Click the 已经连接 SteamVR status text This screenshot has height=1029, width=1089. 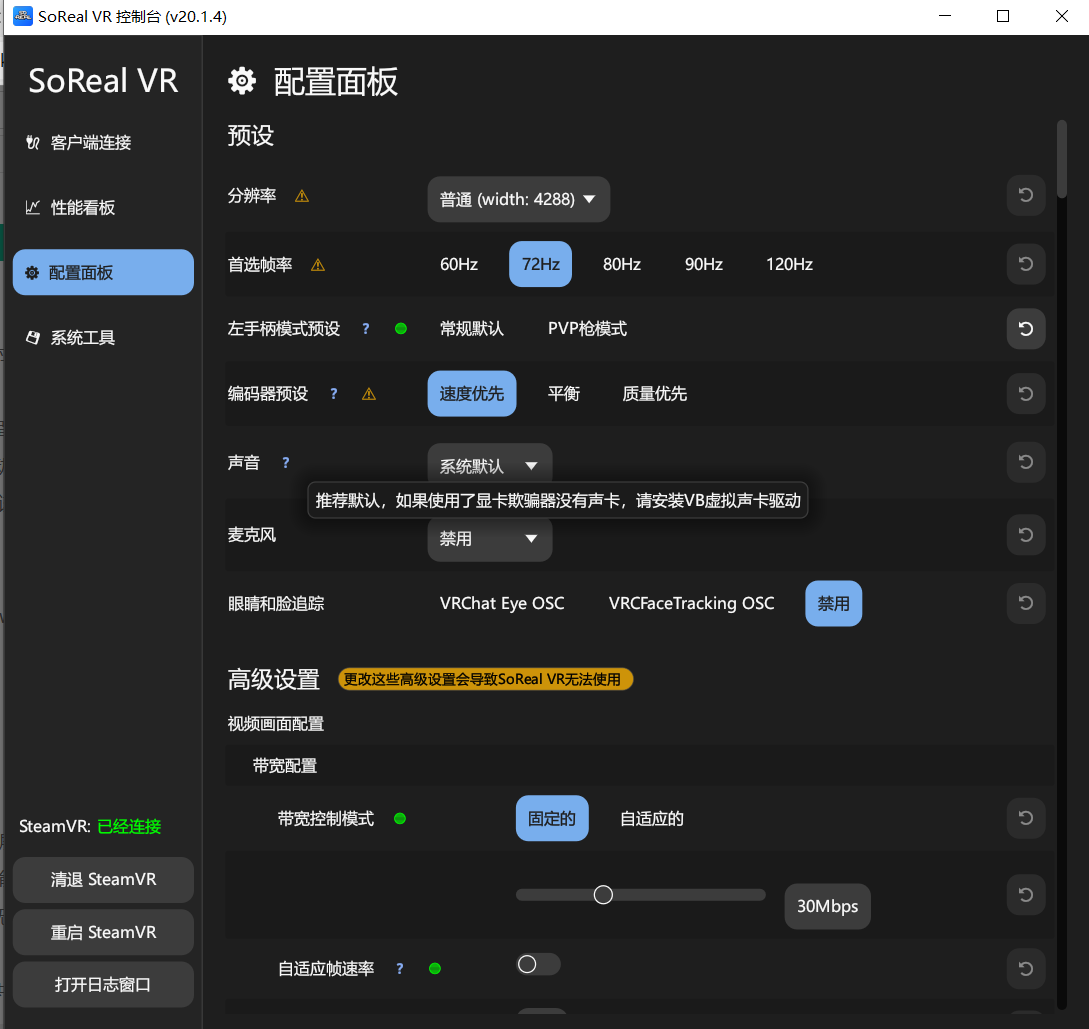click(129, 826)
